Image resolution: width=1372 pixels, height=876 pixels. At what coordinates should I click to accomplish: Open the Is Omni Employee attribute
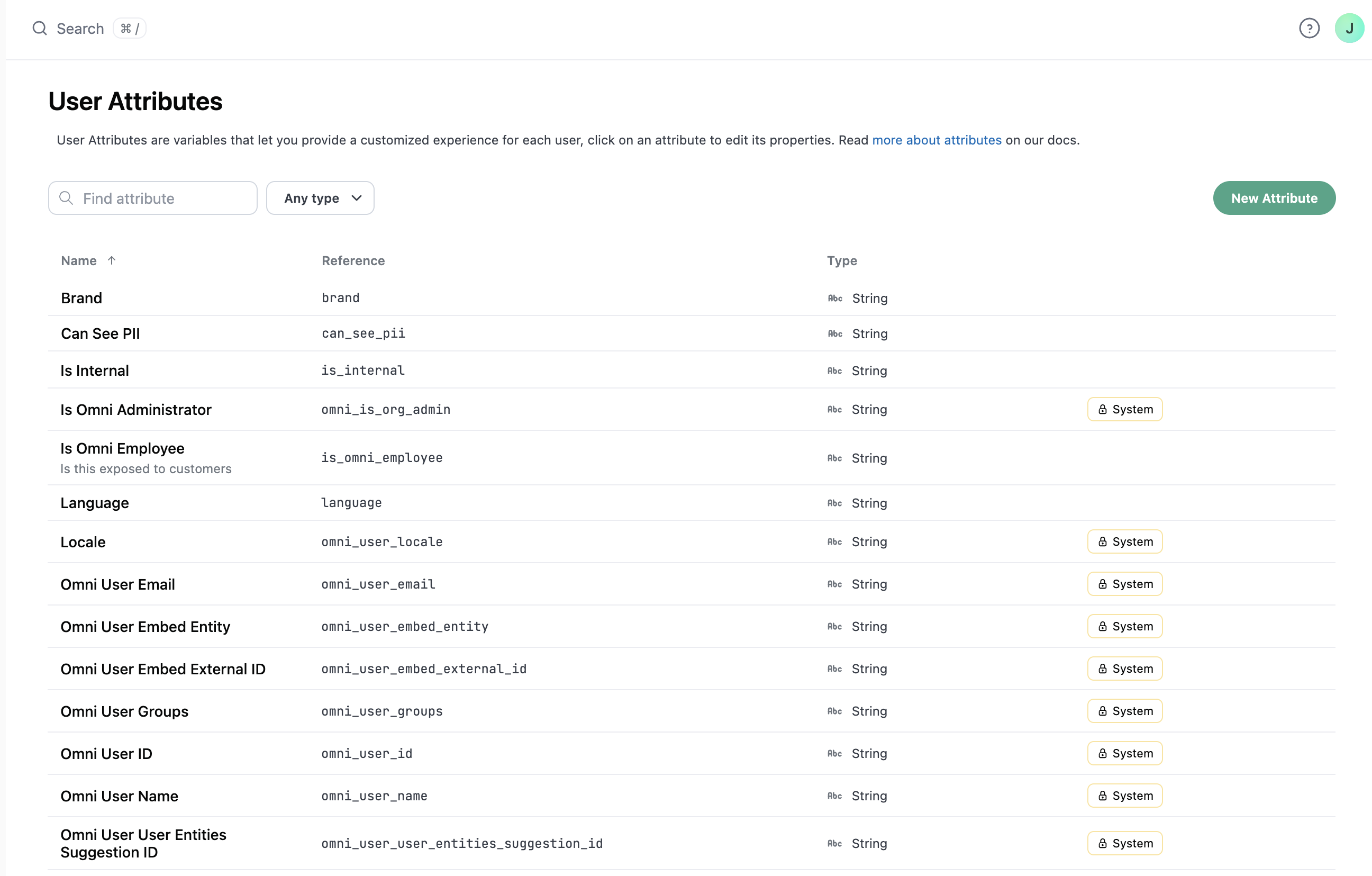123,448
